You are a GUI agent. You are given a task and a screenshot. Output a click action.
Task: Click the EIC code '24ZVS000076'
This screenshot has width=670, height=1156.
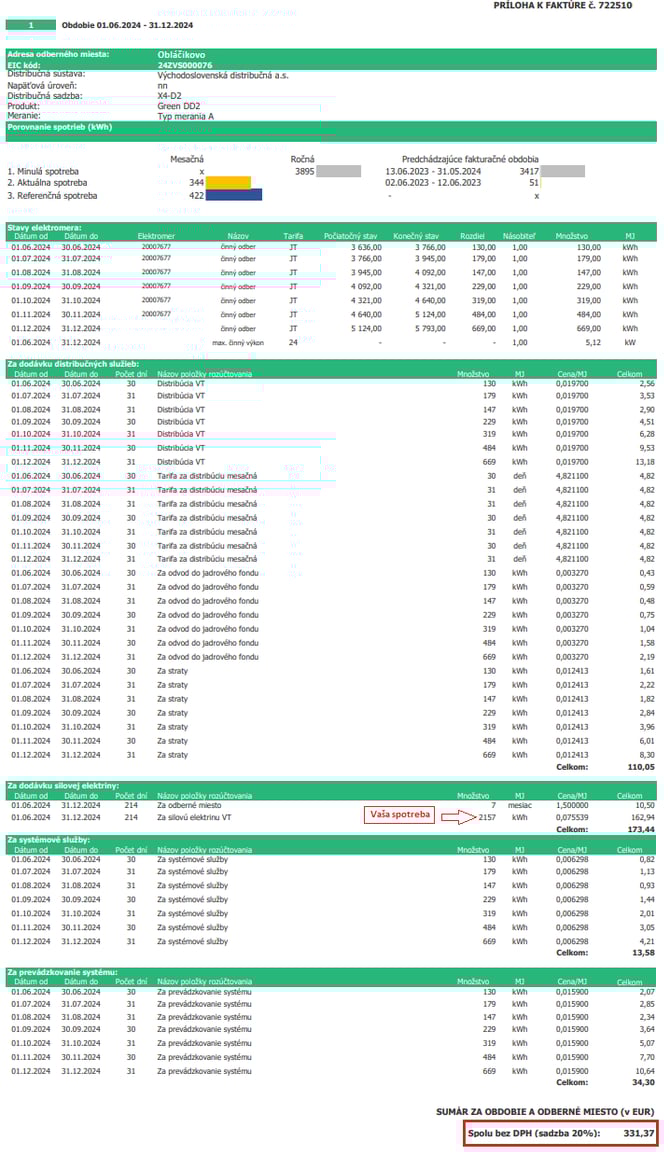(185, 65)
